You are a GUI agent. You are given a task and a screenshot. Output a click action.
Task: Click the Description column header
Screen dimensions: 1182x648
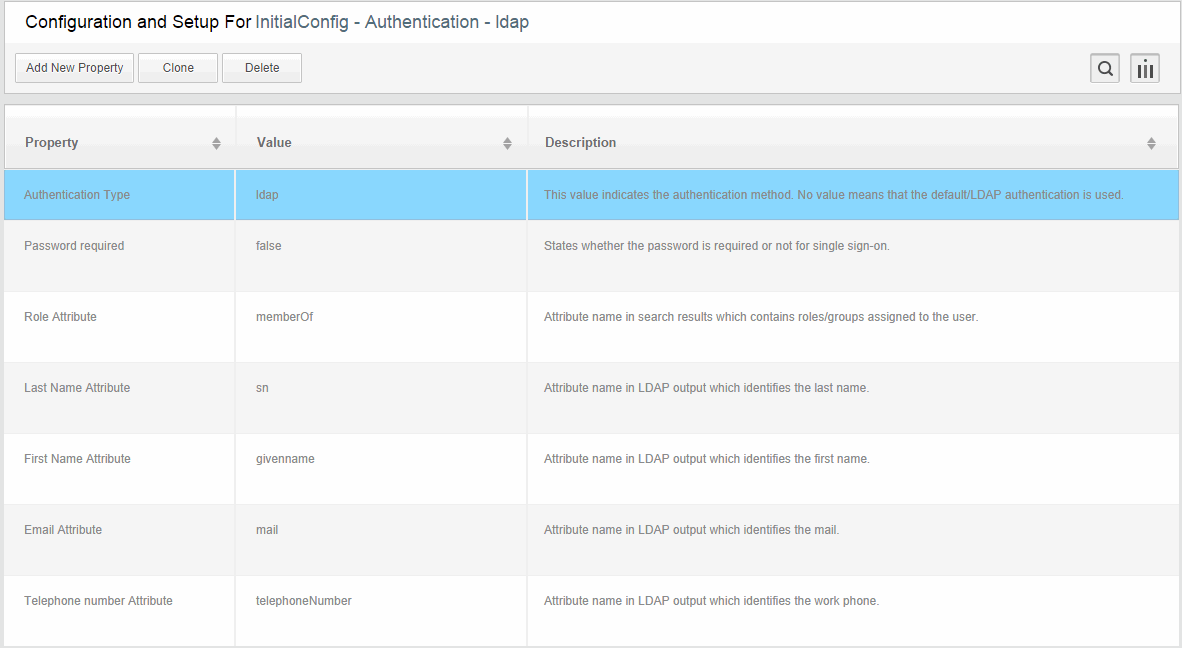(x=581, y=143)
